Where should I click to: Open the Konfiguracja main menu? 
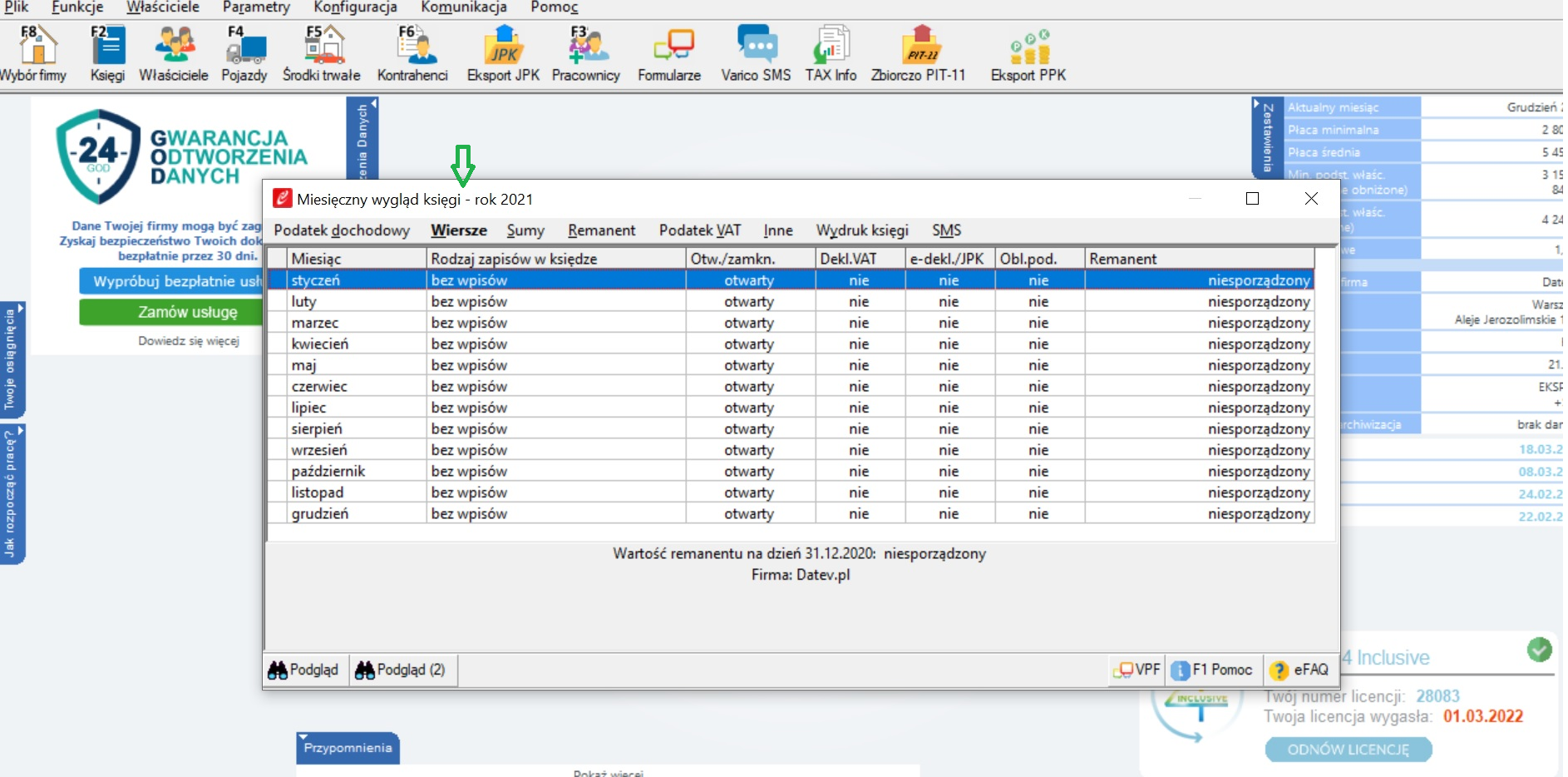355,7
